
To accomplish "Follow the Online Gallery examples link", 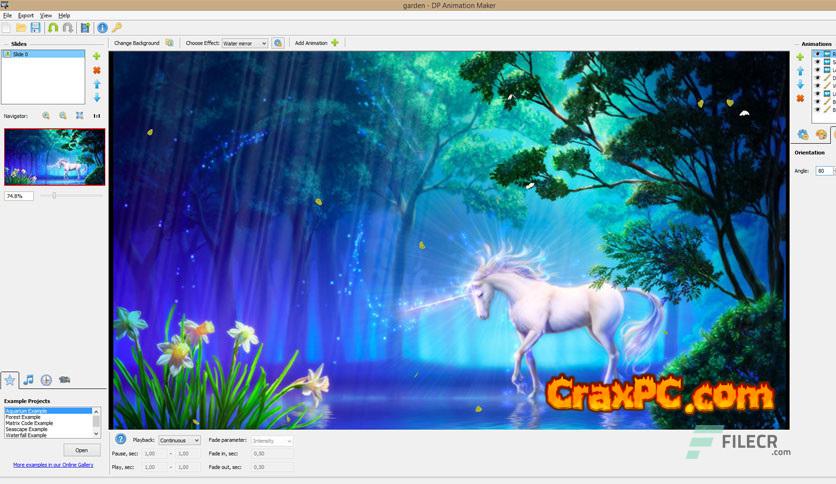I will [x=53, y=465].
